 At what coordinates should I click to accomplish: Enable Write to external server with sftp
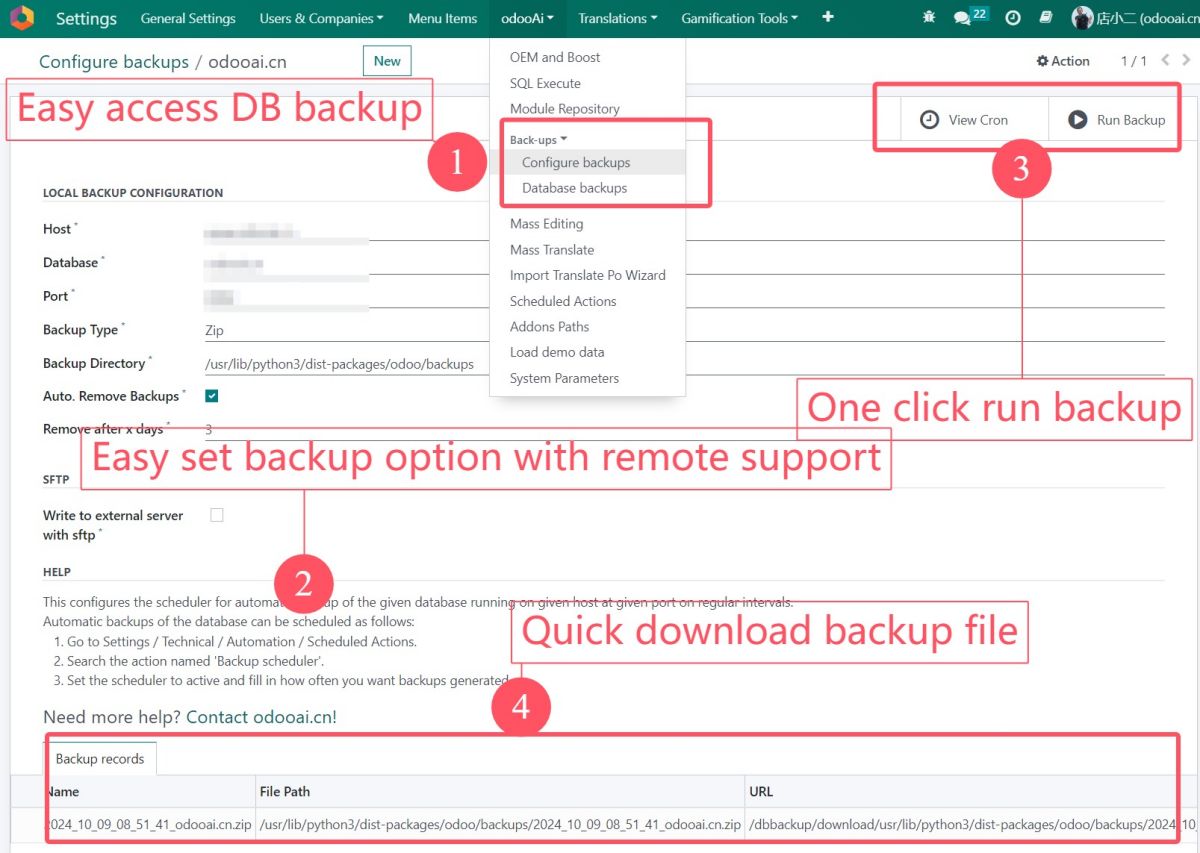217,515
